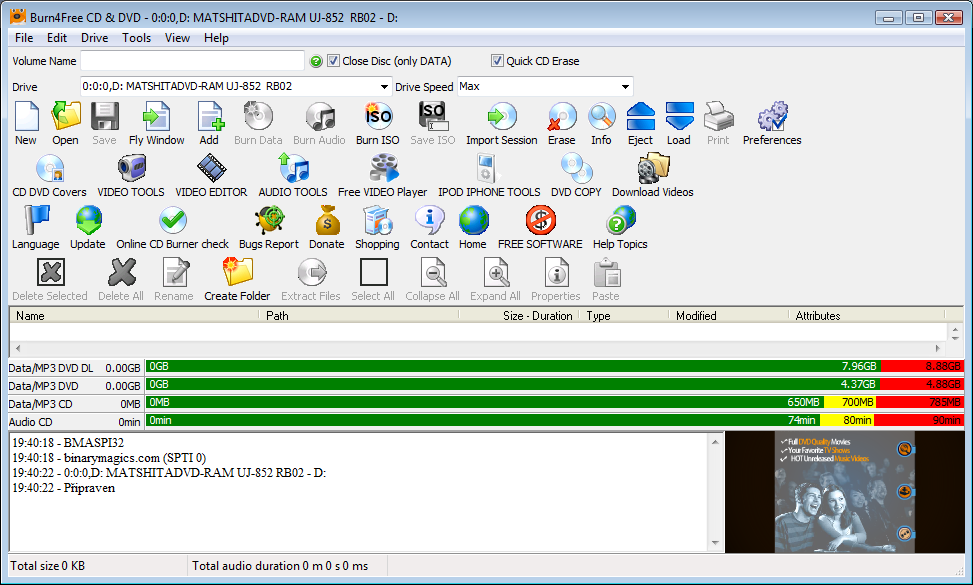Click the Online CD Burner check button
The height and width of the screenshot is (585, 973).
click(x=172, y=223)
